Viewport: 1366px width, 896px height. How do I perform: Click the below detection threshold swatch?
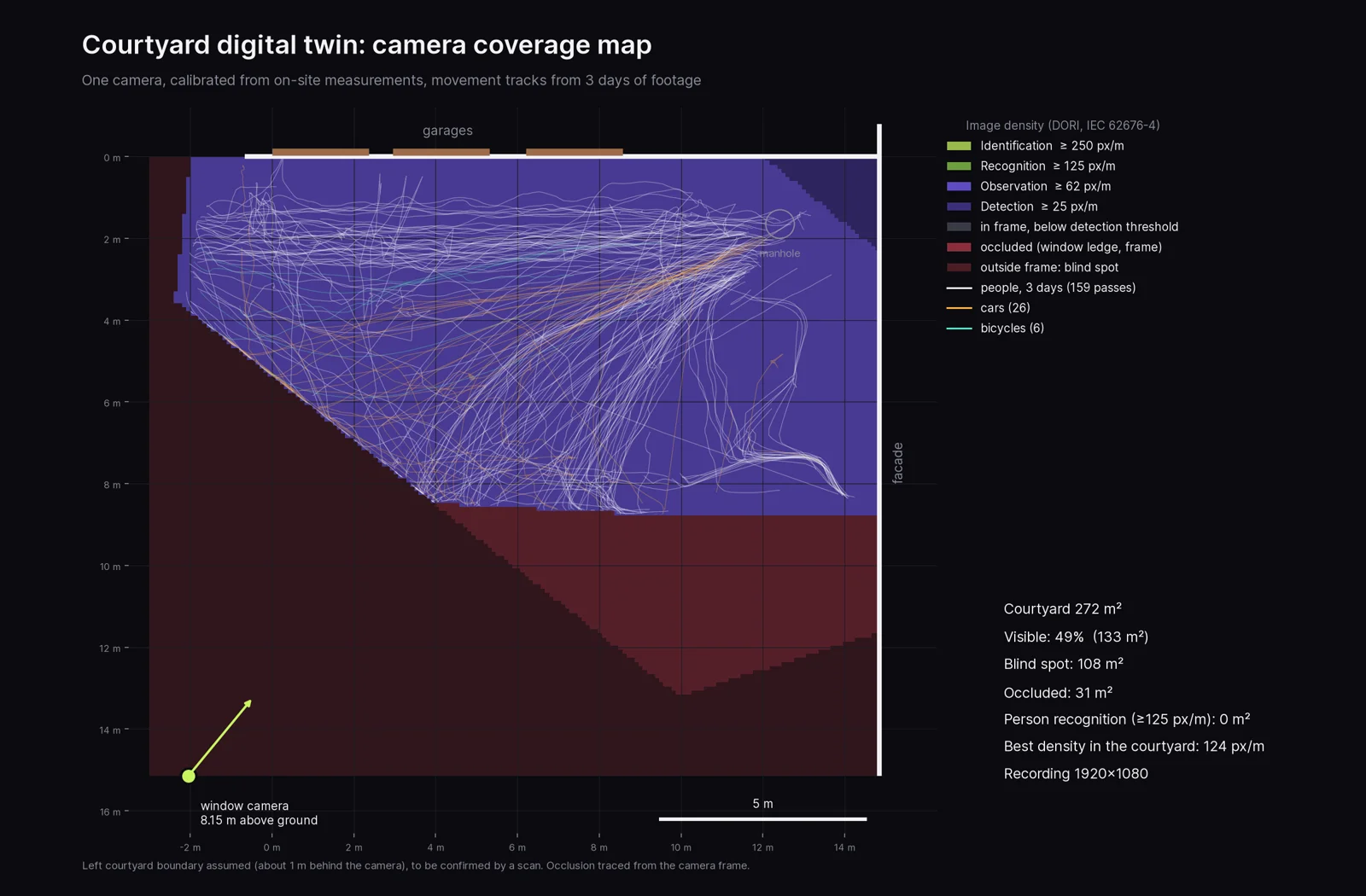click(959, 227)
